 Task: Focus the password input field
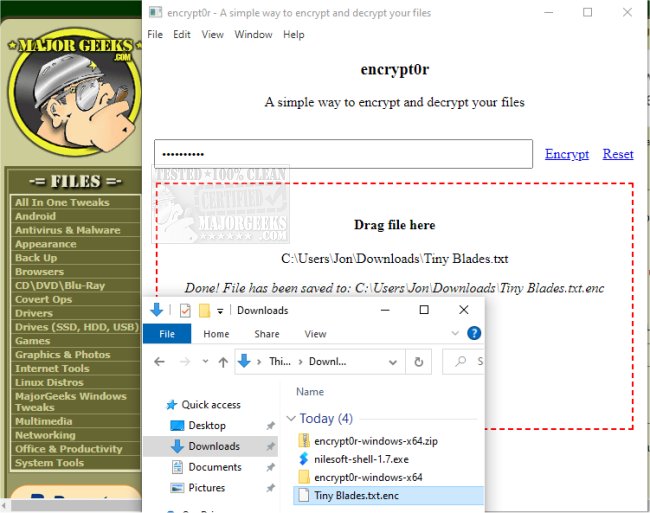click(x=343, y=154)
